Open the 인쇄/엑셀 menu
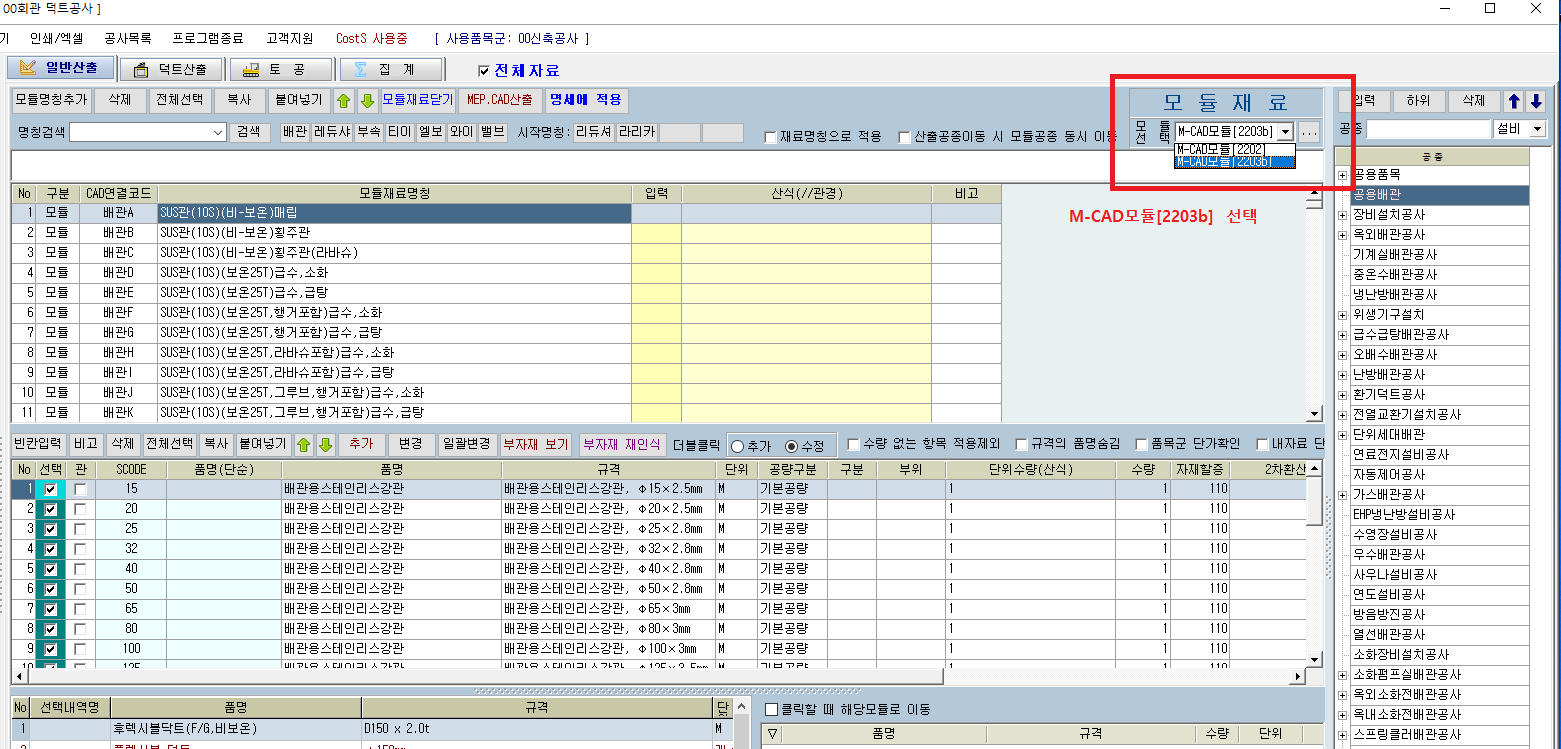The image size is (1561, 749). [x=57, y=39]
